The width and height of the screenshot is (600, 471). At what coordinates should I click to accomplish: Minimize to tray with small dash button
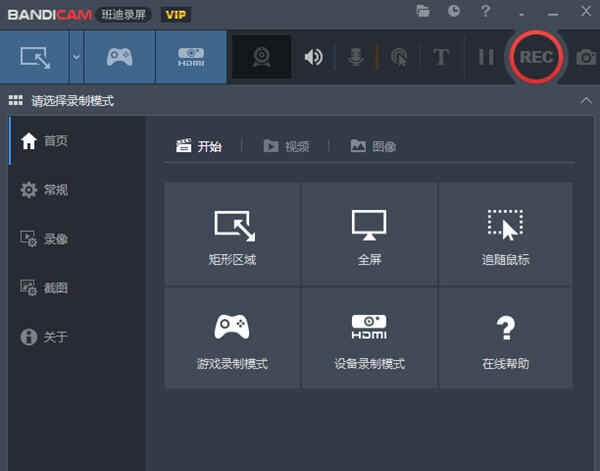[522, 14]
